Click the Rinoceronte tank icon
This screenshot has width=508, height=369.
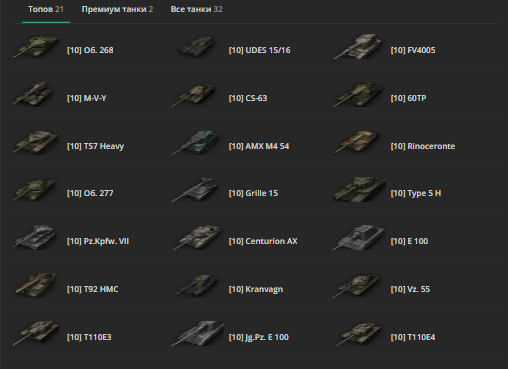(357, 142)
